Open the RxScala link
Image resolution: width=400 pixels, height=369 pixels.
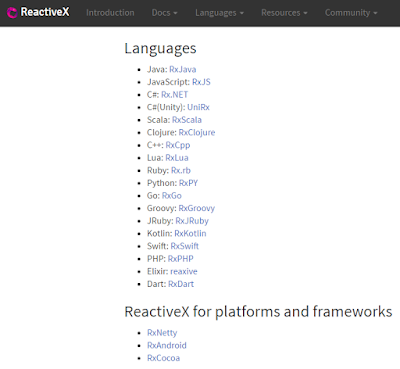[x=187, y=120]
